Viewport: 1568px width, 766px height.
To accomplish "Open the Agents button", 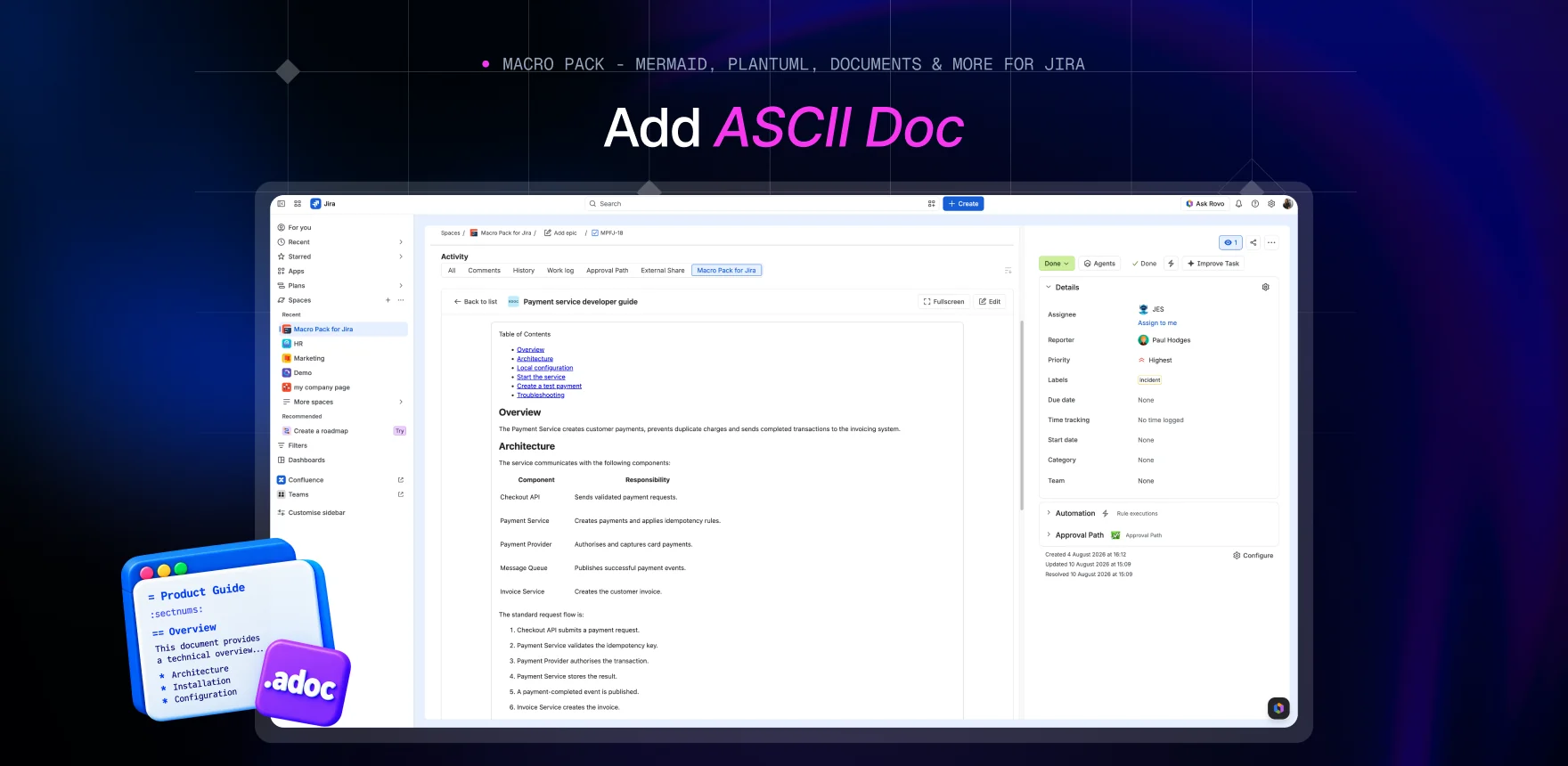I will (x=1099, y=264).
